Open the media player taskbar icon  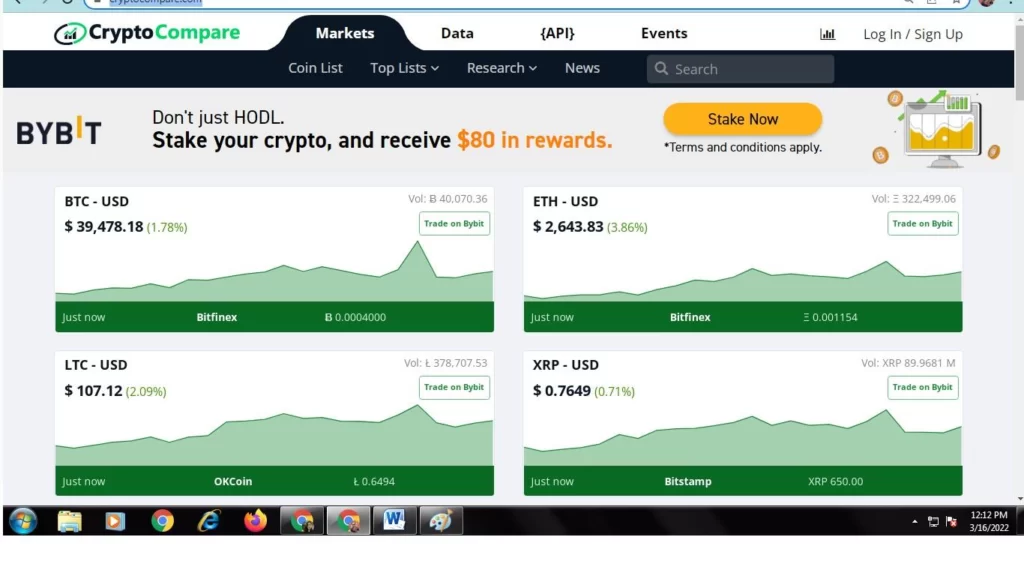tap(115, 521)
